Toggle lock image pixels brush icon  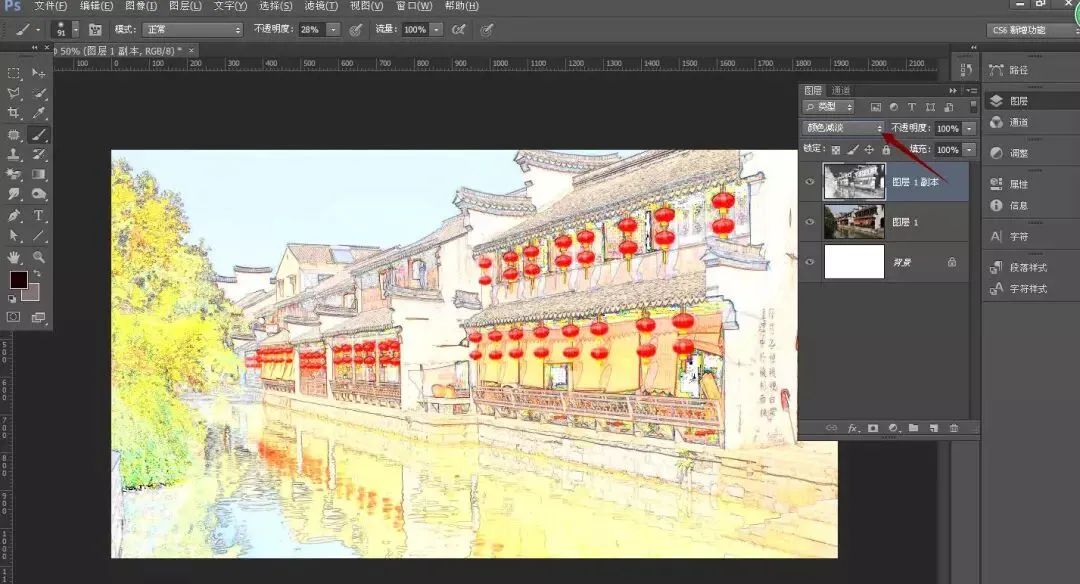pos(853,149)
